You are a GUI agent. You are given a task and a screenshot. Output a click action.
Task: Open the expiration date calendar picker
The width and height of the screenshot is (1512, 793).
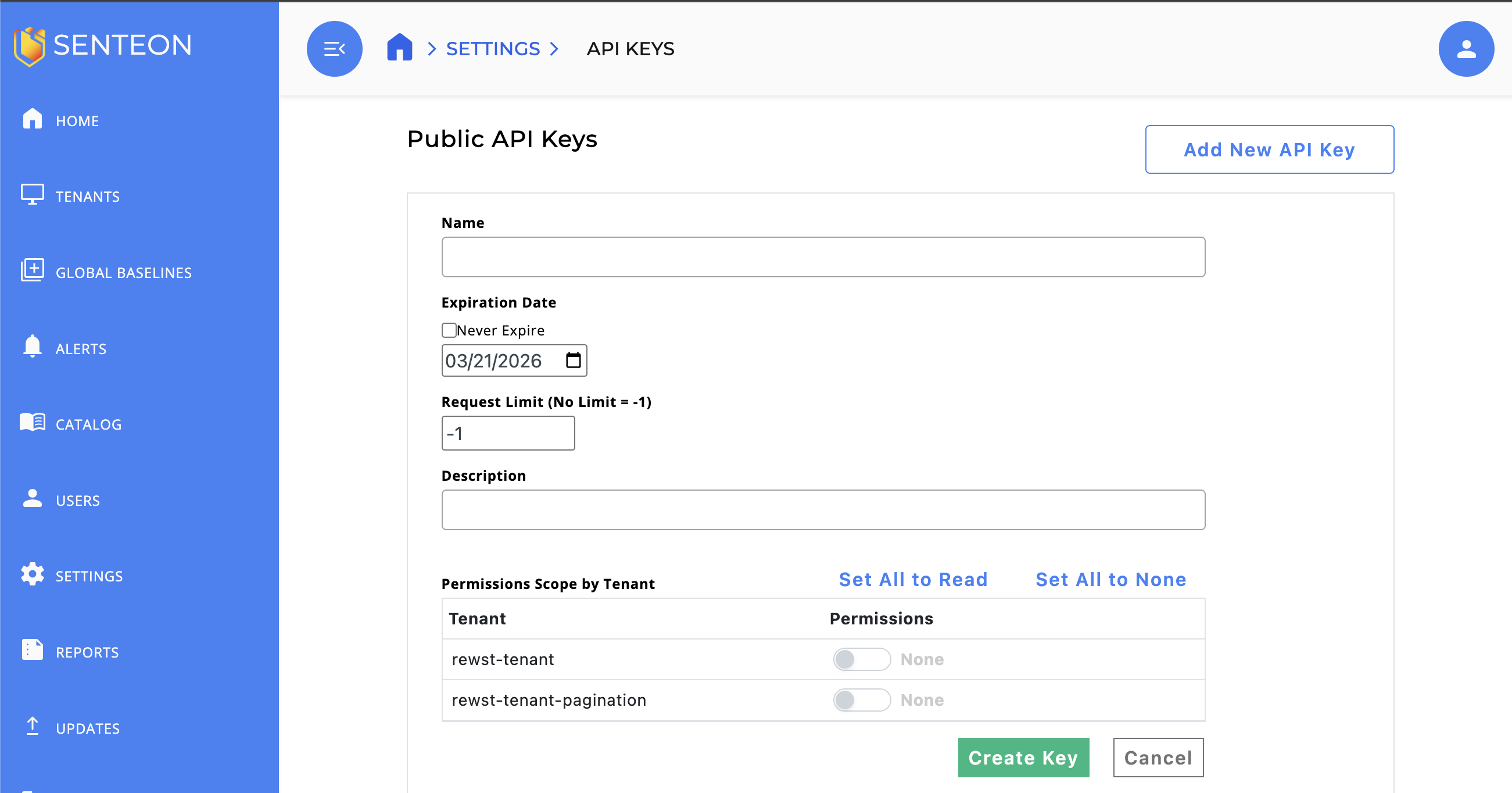pyautogui.click(x=573, y=360)
